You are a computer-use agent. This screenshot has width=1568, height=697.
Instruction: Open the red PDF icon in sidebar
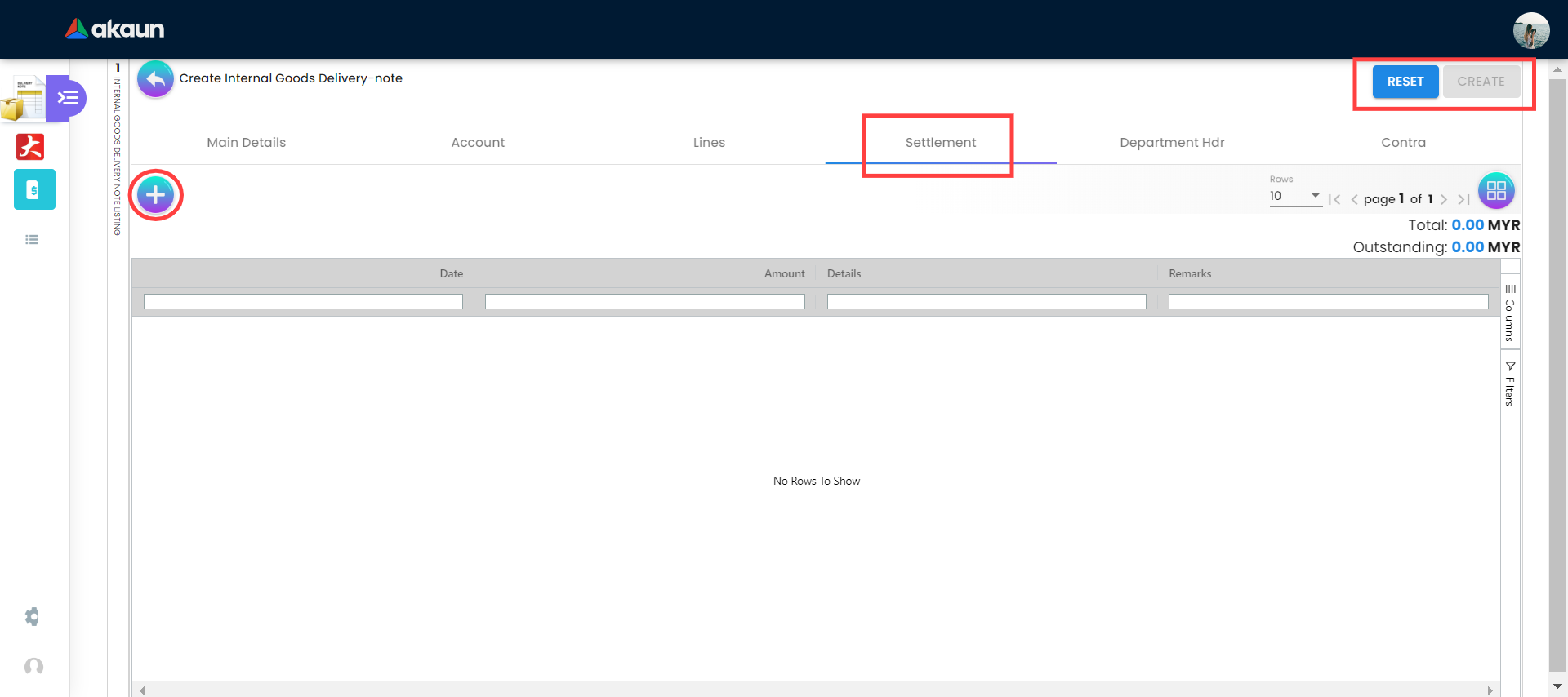click(30, 147)
